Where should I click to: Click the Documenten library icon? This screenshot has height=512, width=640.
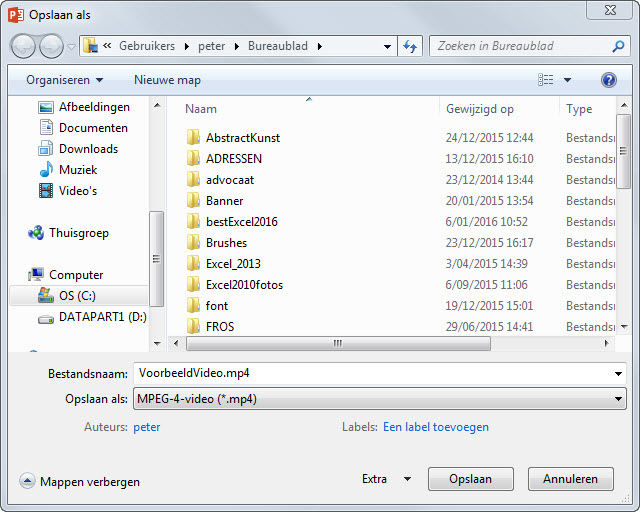[46, 127]
